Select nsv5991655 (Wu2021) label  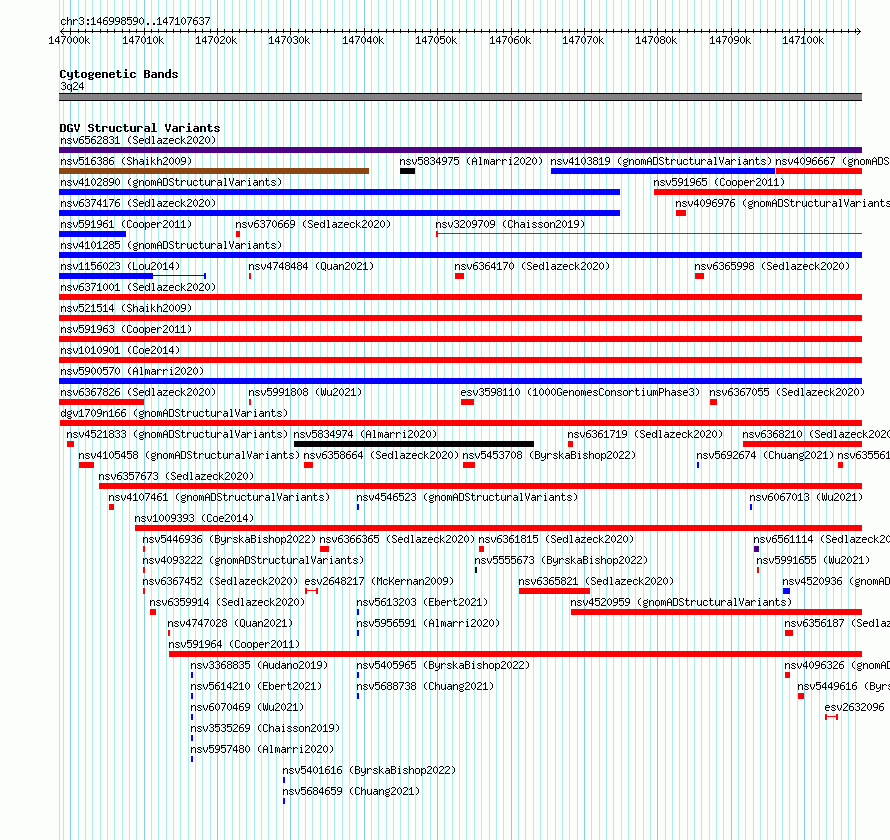pos(813,560)
